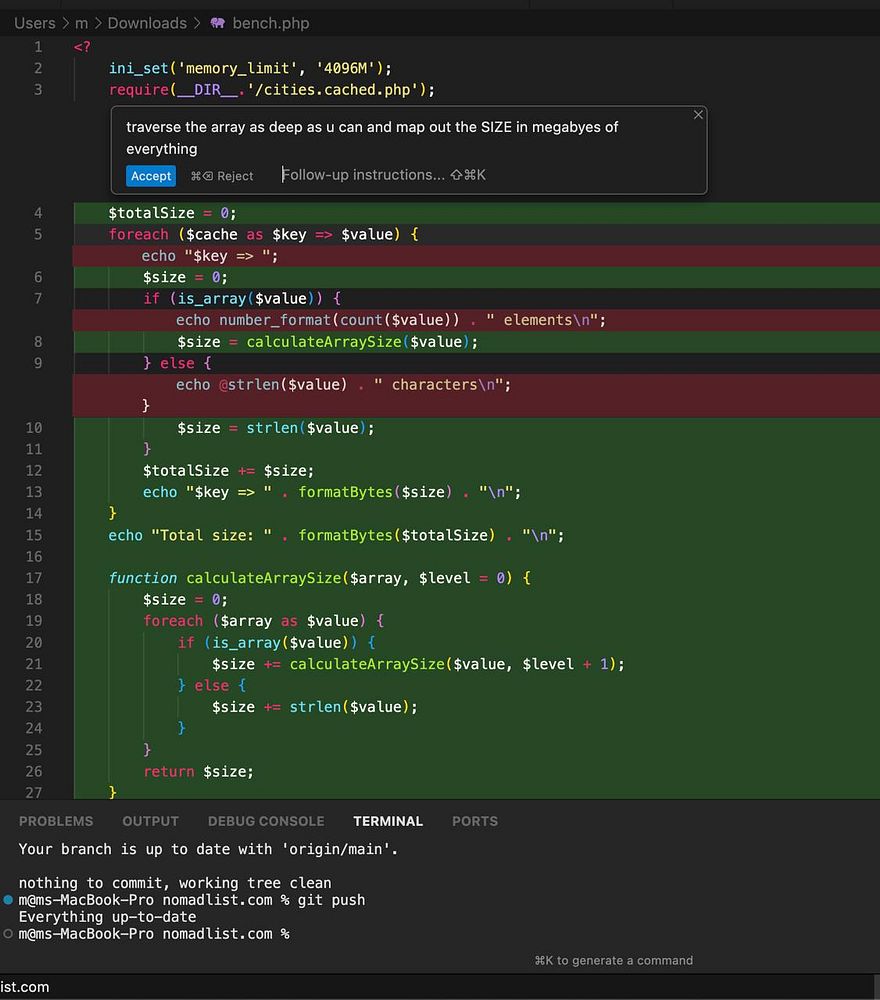The width and height of the screenshot is (880, 1000).
Task: Click the ini_set memory_limit line
Action: (x=250, y=68)
